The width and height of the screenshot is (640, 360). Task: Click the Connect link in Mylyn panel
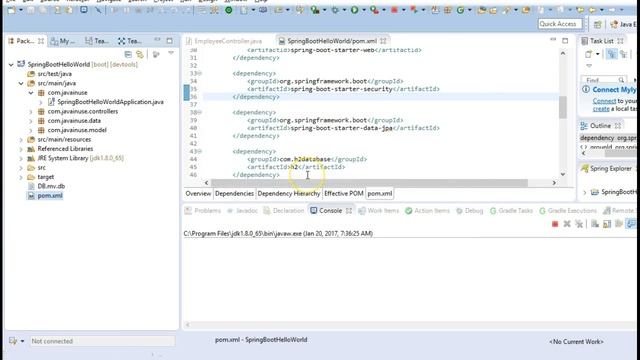tap(604, 100)
